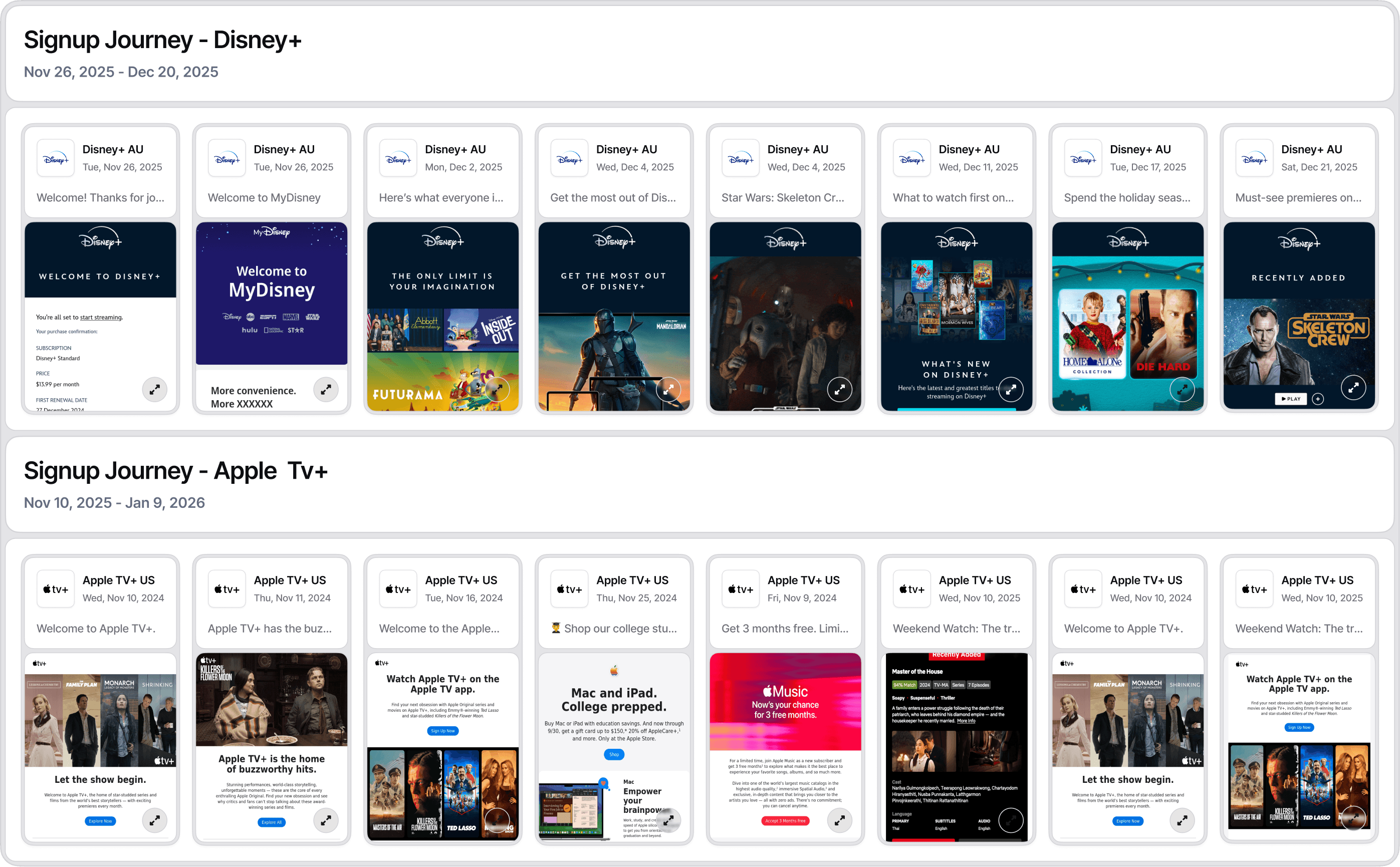Expand the Skeleton Crew Recently Added preview
Image resolution: width=1400 pixels, height=867 pixels.
1353,388
